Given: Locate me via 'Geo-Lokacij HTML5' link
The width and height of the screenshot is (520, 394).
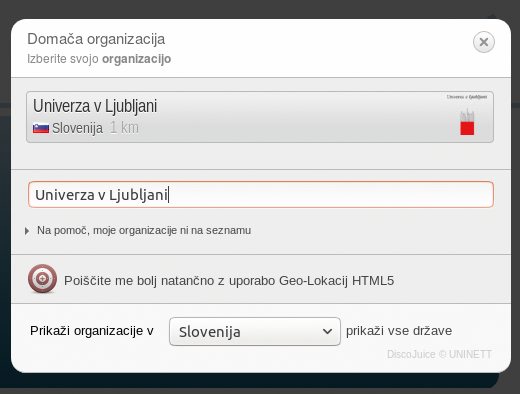Looking at the screenshot, I should (x=229, y=281).
